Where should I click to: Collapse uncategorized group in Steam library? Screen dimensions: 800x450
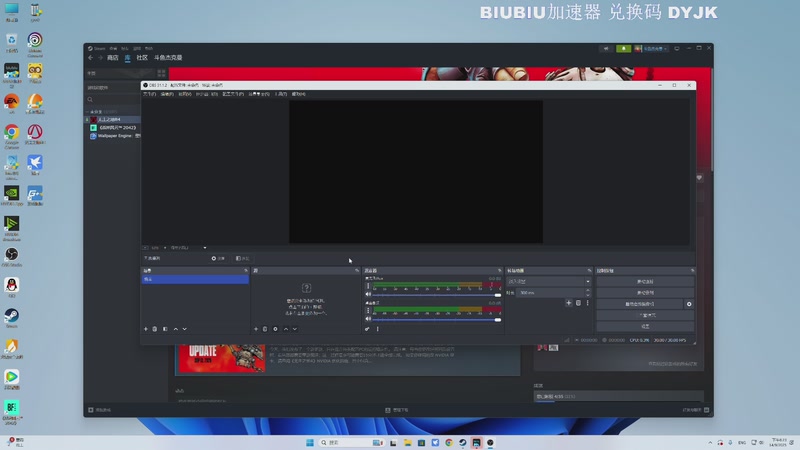pos(87,112)
